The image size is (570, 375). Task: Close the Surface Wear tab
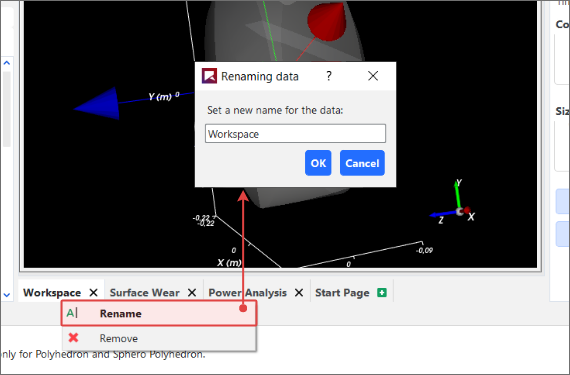pos(192,293)
